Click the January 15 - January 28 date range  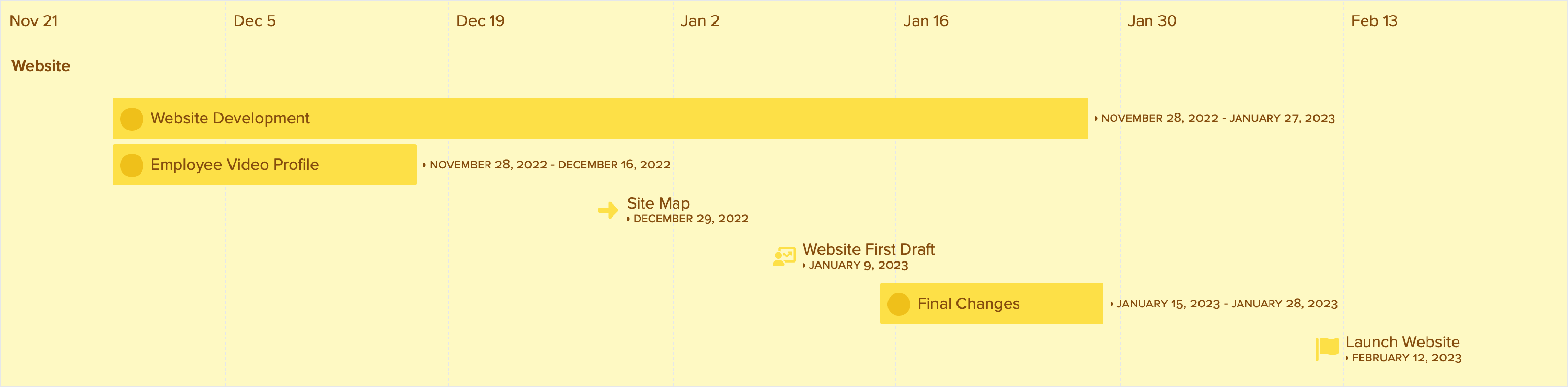click(x=1227, y=303)
